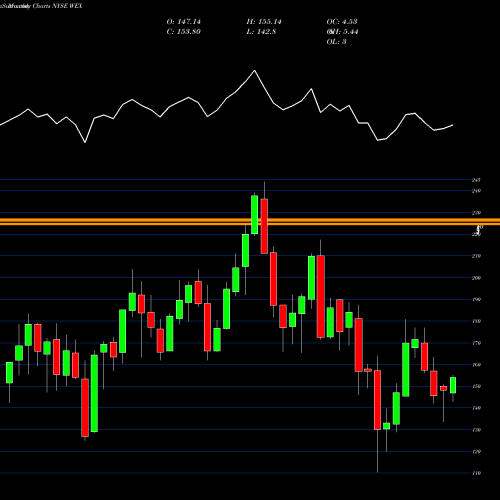Click the 180 price axis label
The height and width of the screenshot is (500, 500).
pos(476,321)
